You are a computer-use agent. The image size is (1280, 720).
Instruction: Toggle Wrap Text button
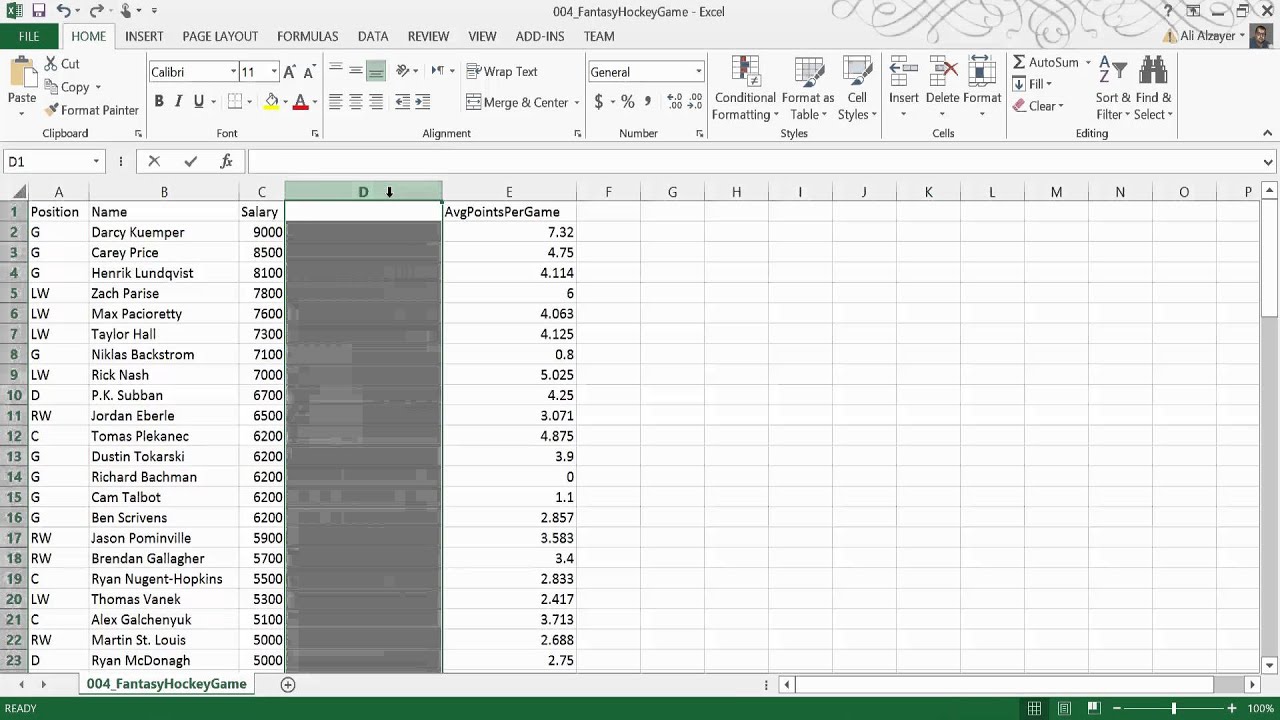[503, 72]
